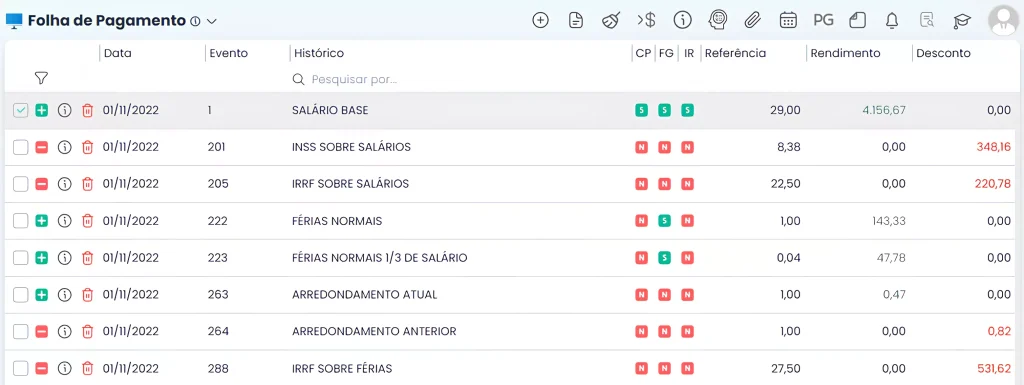
Task: Open info icon on SALÁRIO BASE row
Action: point(64,111)
